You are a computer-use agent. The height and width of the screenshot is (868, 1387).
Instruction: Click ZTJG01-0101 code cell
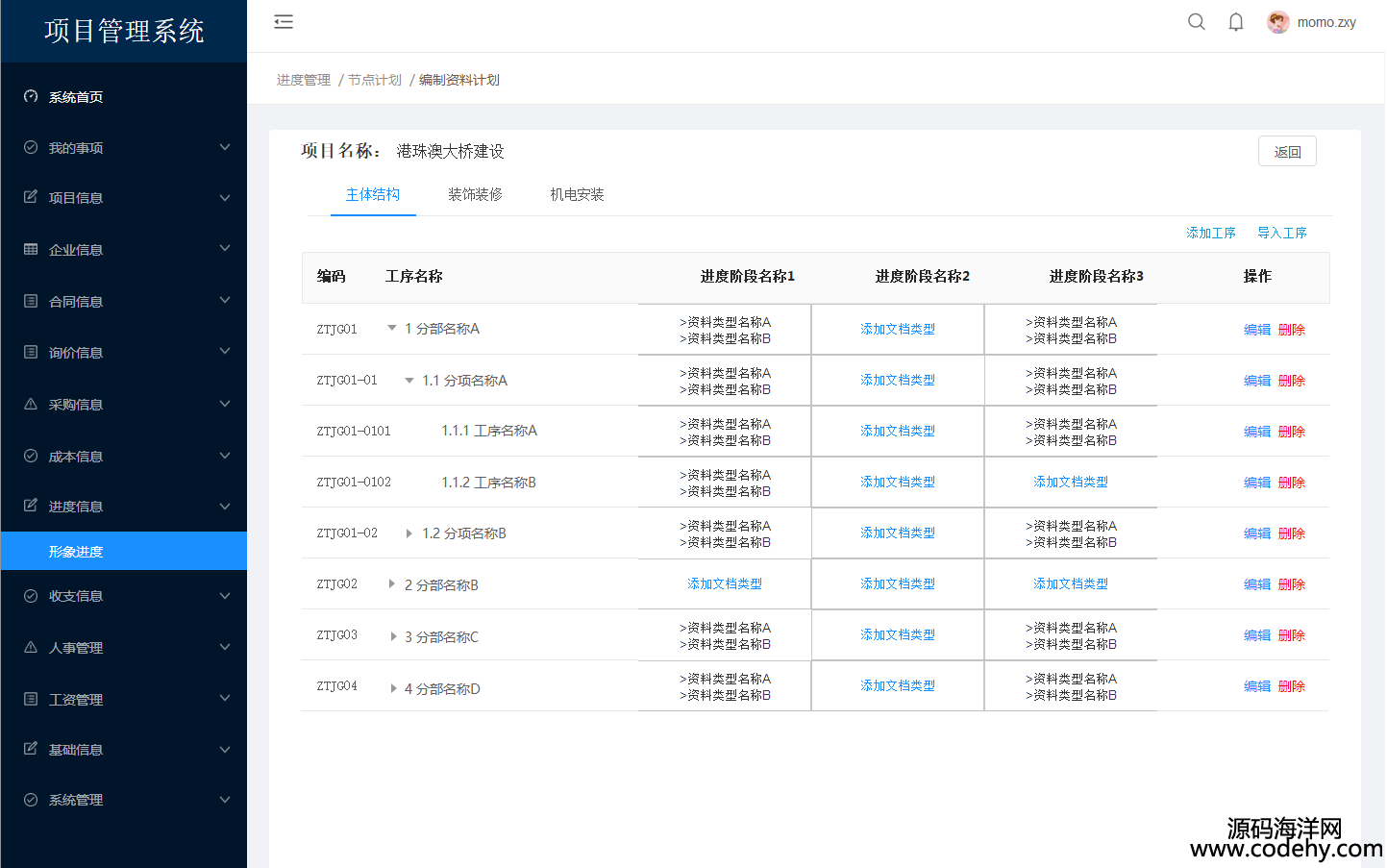click(354, 431)
